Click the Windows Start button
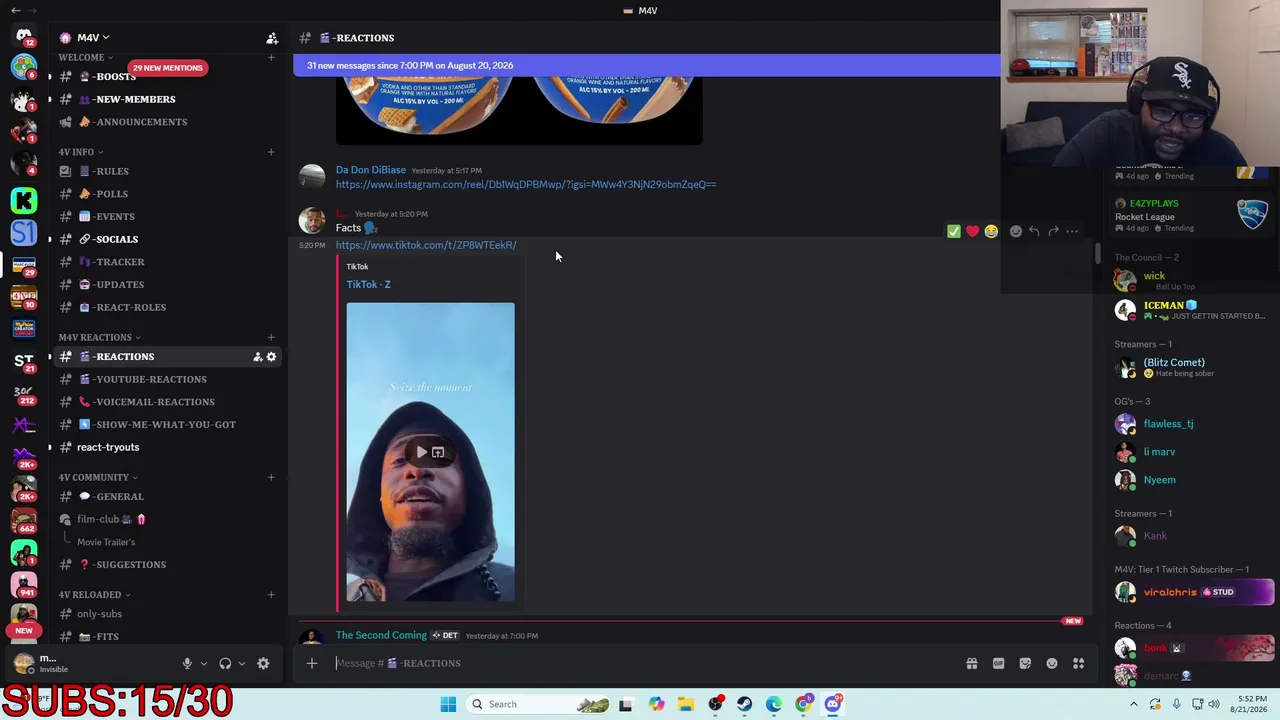Viewport: 1280px width, 720px height. pyautogui.click(x=448, y=704)
